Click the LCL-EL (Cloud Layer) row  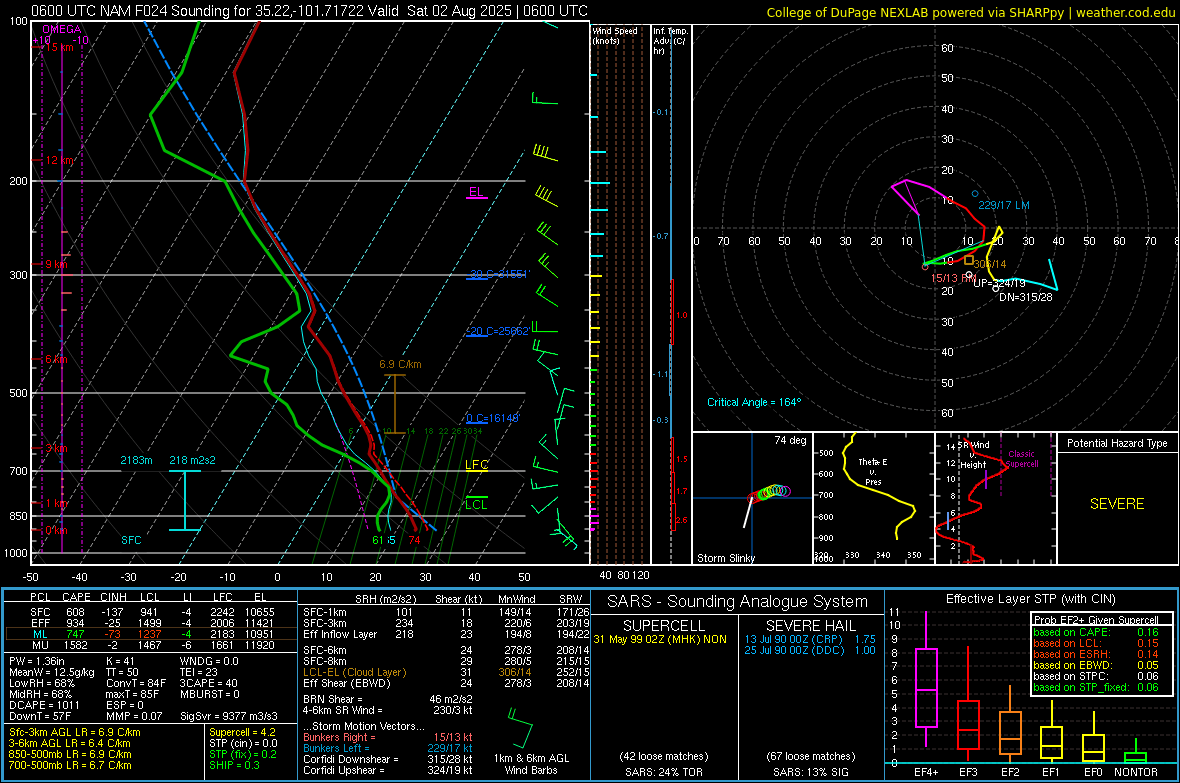446,672
